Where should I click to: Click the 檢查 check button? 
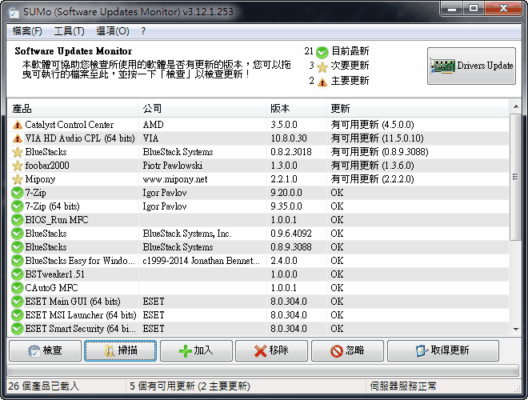coord(45,351)
